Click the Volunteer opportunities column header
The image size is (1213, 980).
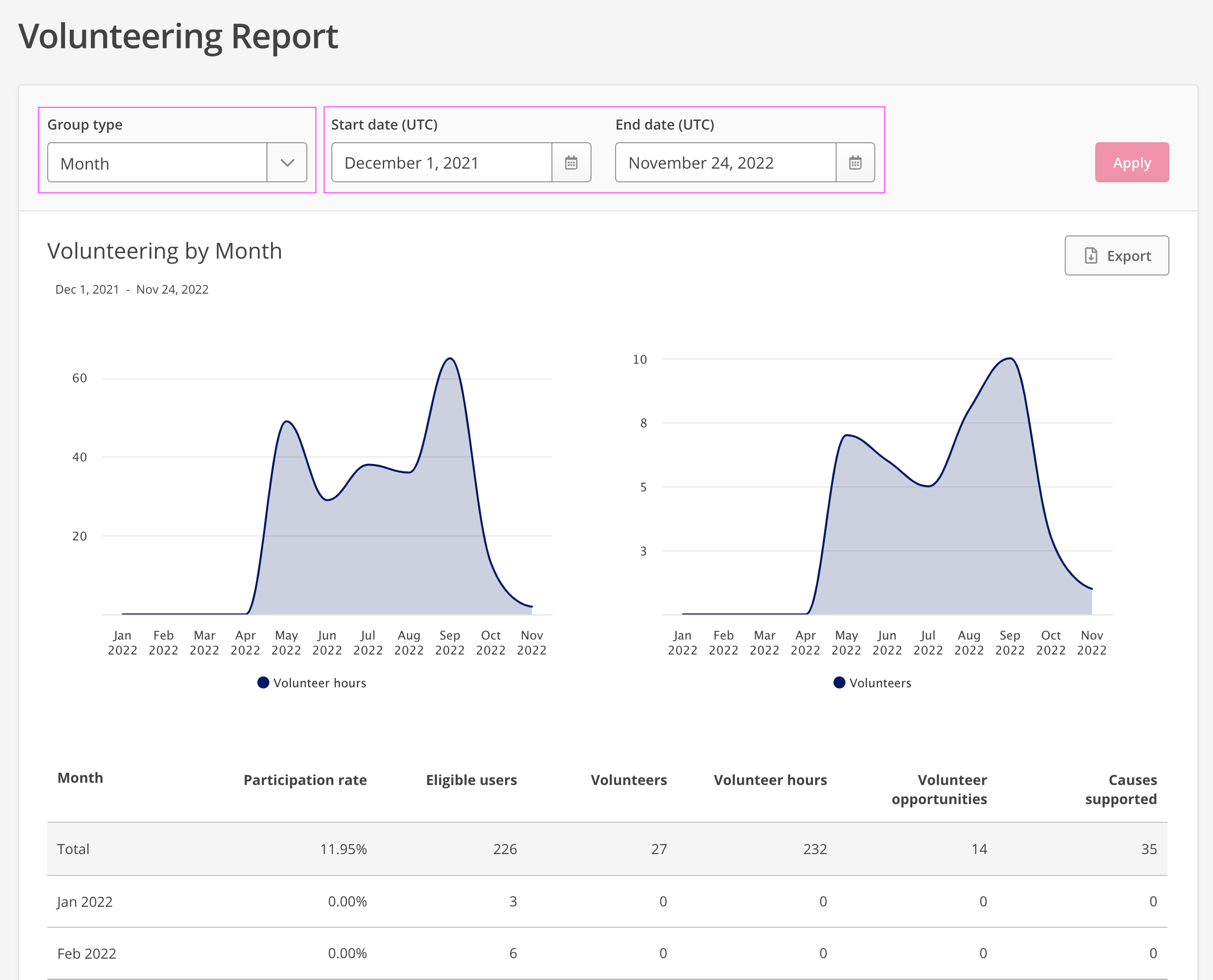pyautogui.click(x=939, y=790)
